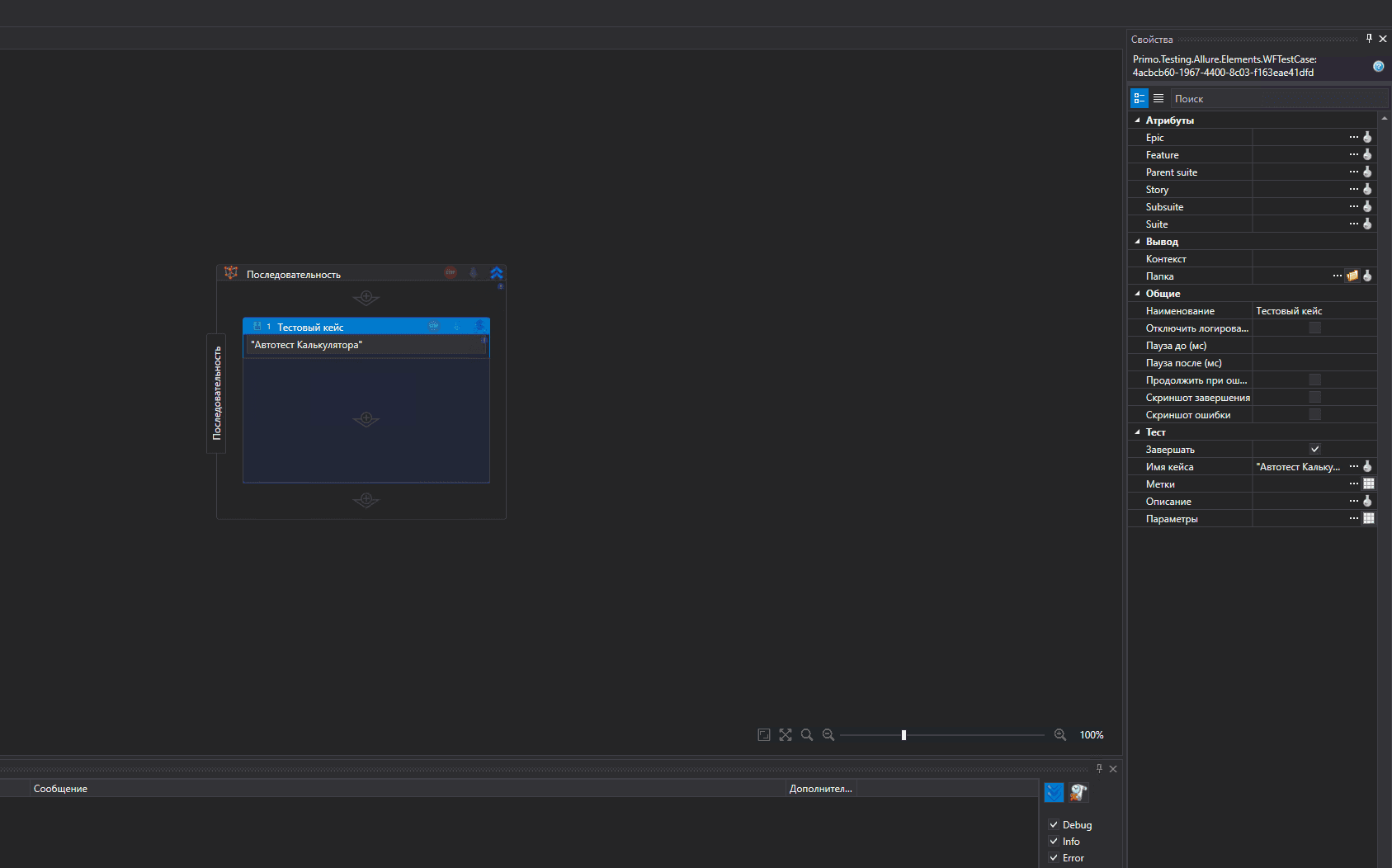
Task: Toggle the Завершать checkbox
Action: tap(1314, 450)
